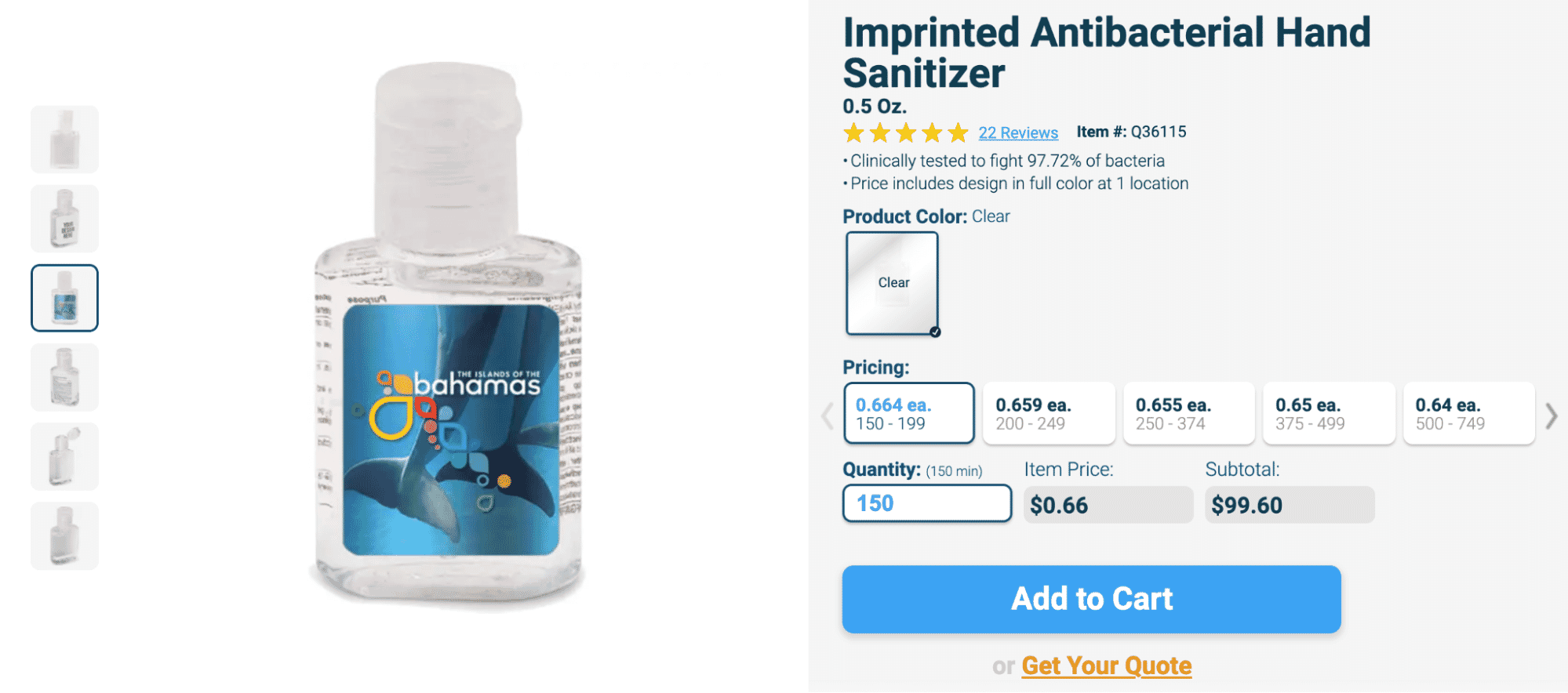Choose the Clear product color swatch

coord(893,283)
